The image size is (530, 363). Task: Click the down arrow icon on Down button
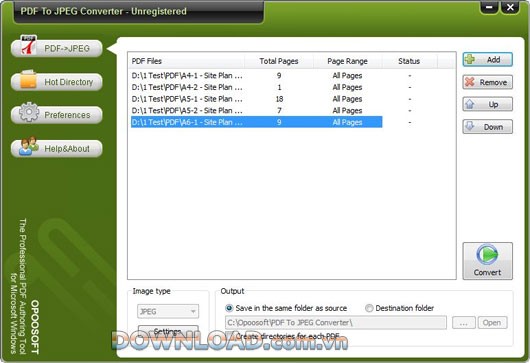(x=470, y=126)
